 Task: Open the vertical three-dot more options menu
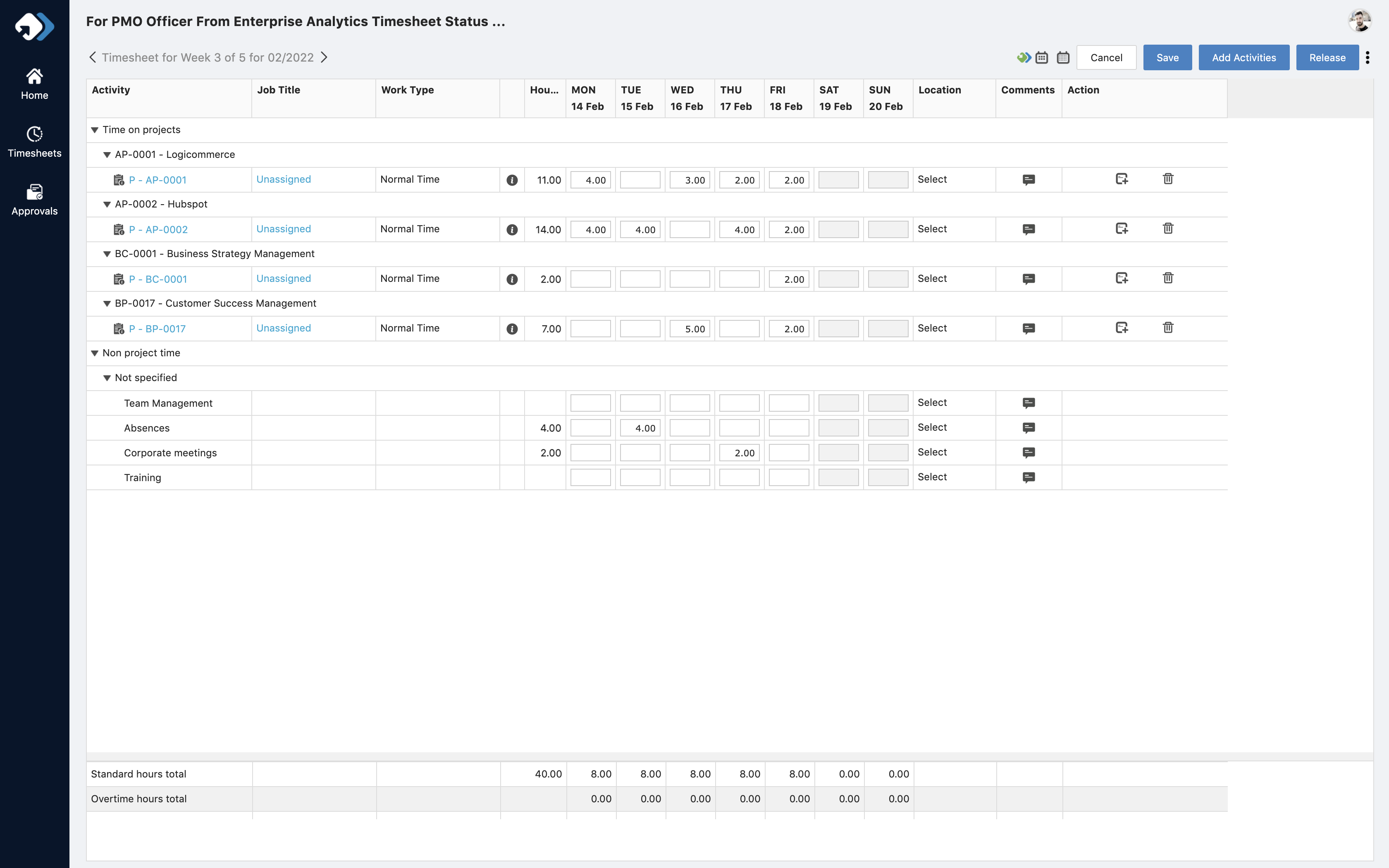point(1368,57)
